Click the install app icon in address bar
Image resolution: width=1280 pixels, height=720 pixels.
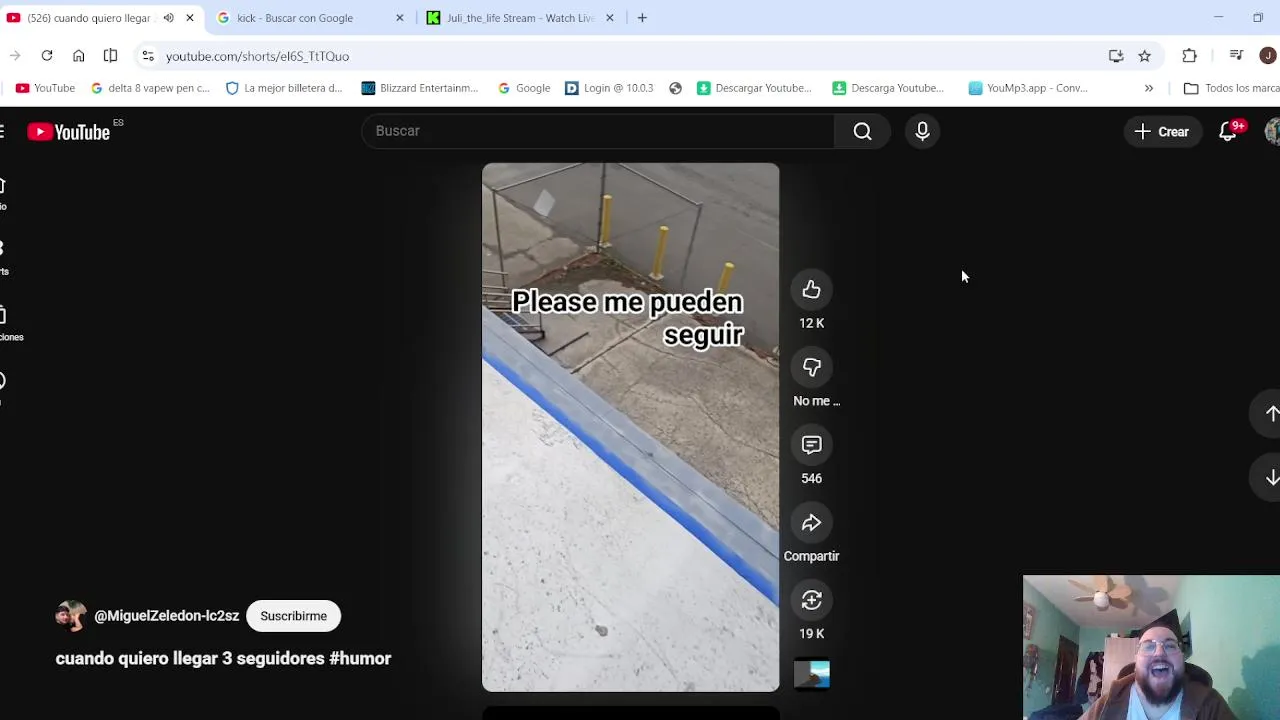[1116, 56]
